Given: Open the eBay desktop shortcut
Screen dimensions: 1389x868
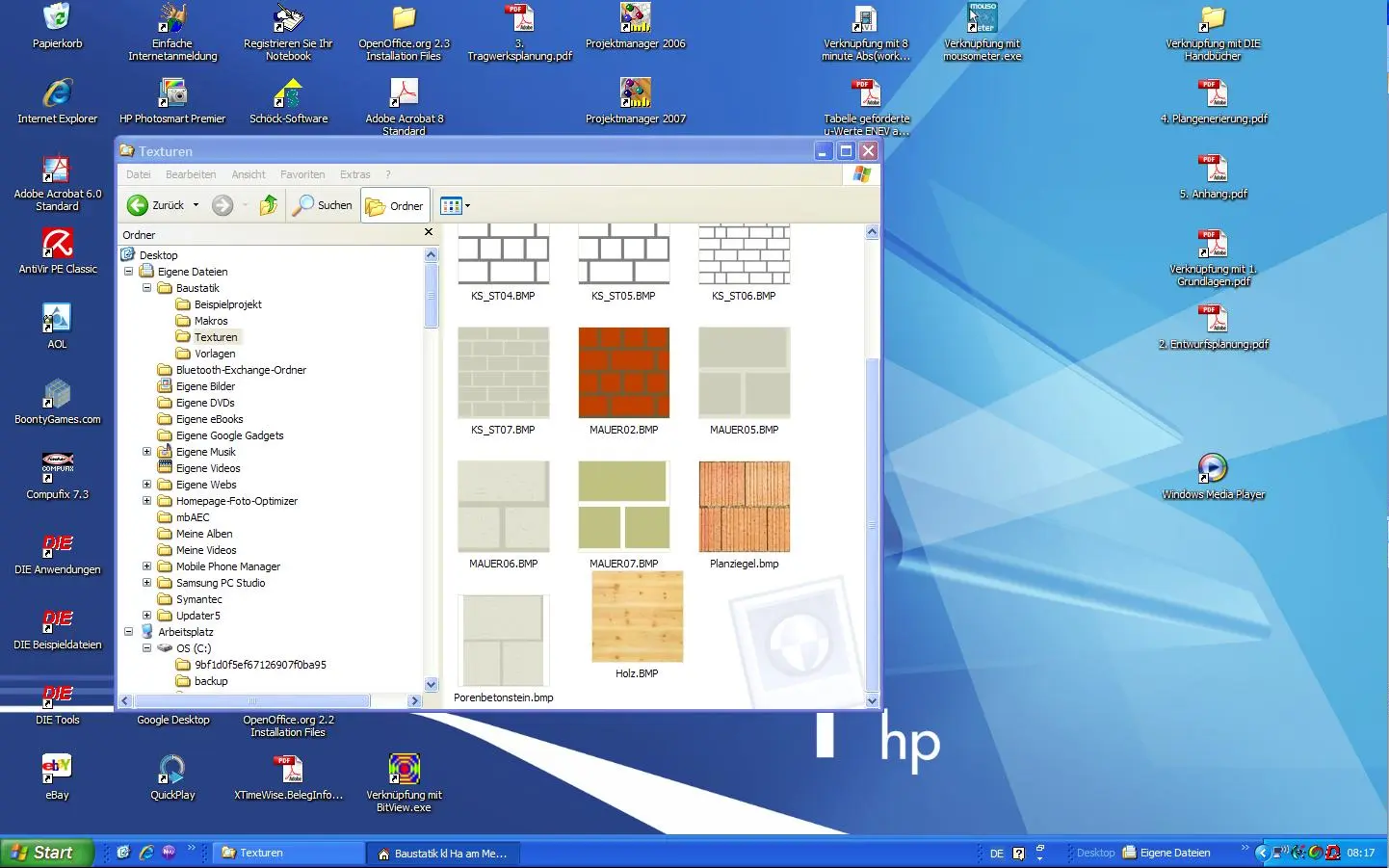Looking at the screenshot, I should [x=57, y=770].
